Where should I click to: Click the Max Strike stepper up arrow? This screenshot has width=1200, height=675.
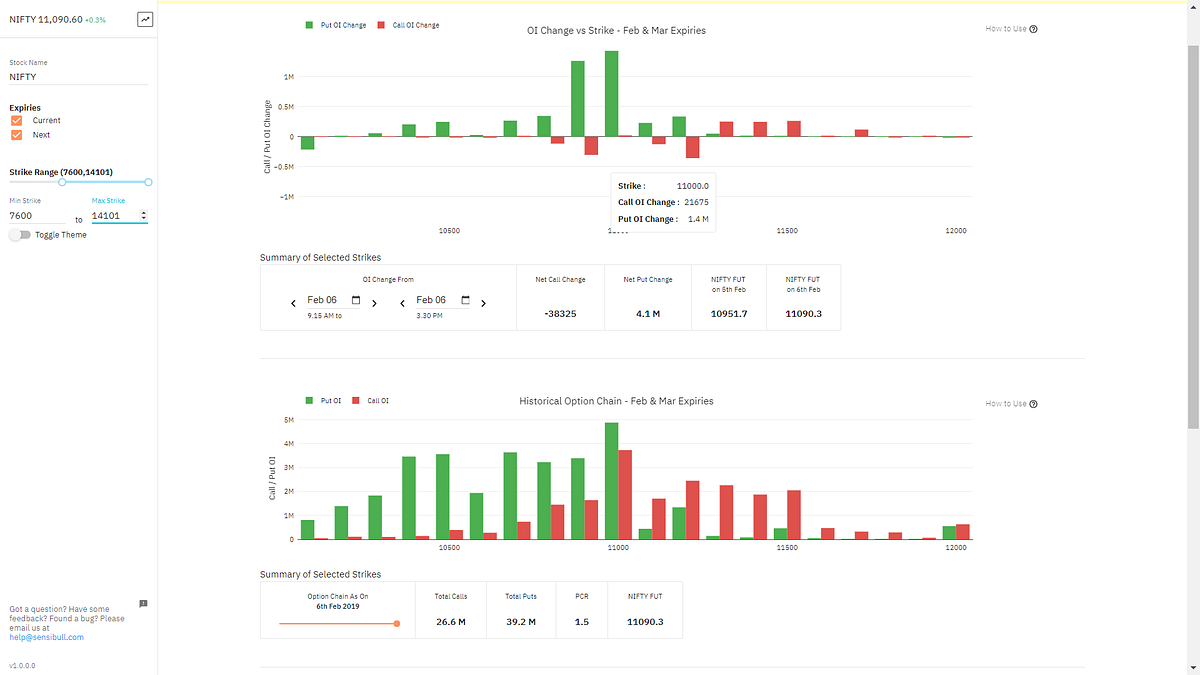point(143,211)
